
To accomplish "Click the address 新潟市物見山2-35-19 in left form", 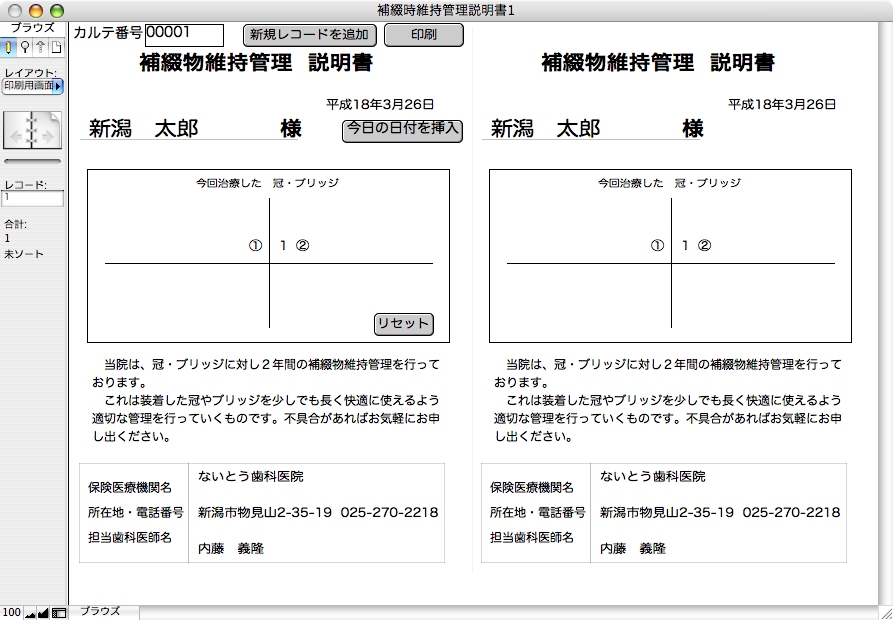I will point(265,512).
